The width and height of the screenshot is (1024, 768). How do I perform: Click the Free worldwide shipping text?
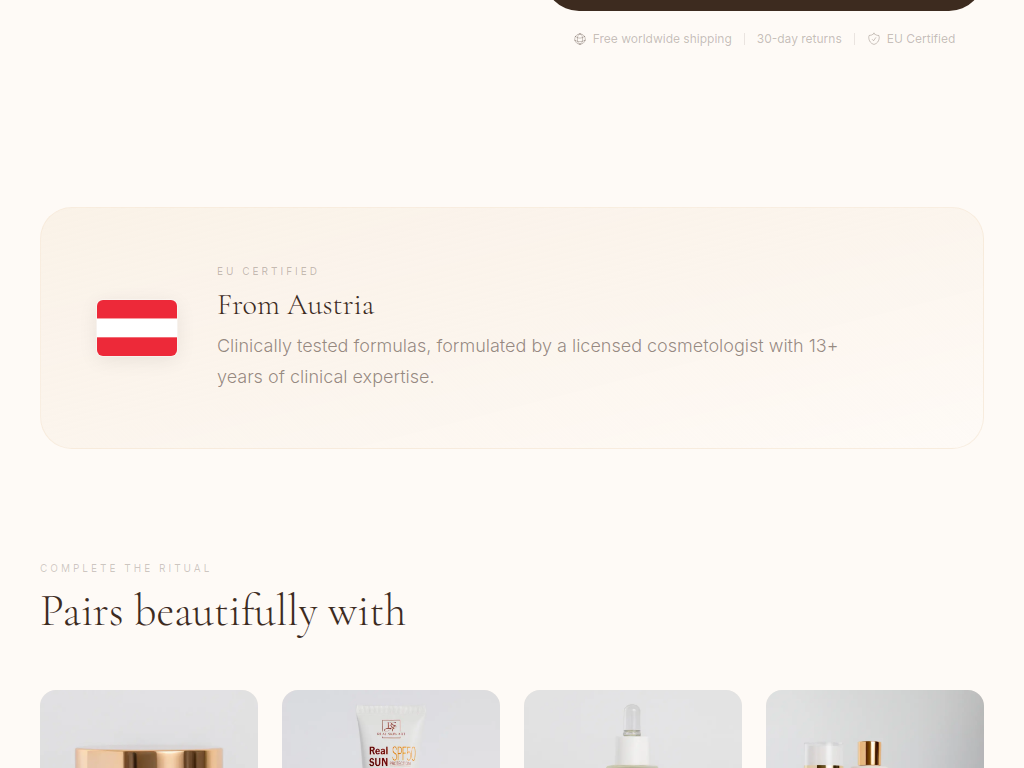click(662, 39)
